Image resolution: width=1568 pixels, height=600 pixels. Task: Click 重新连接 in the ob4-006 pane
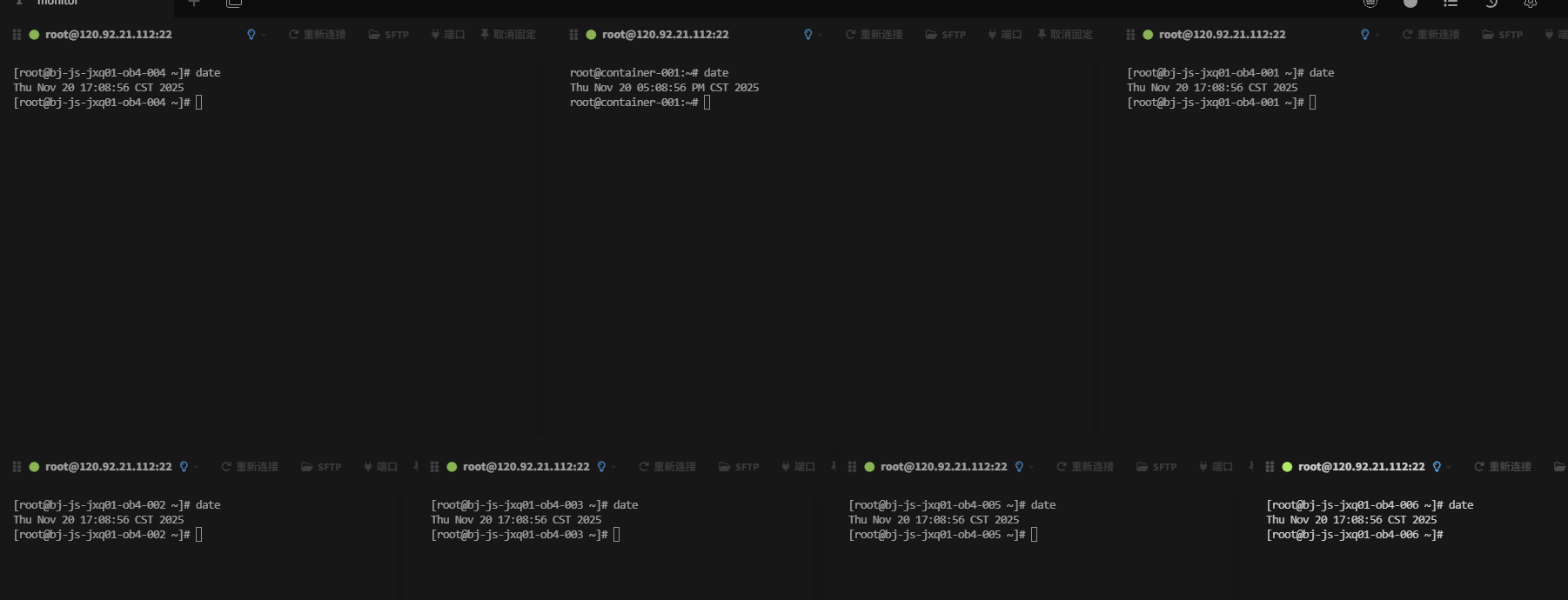click(1503, 467)
